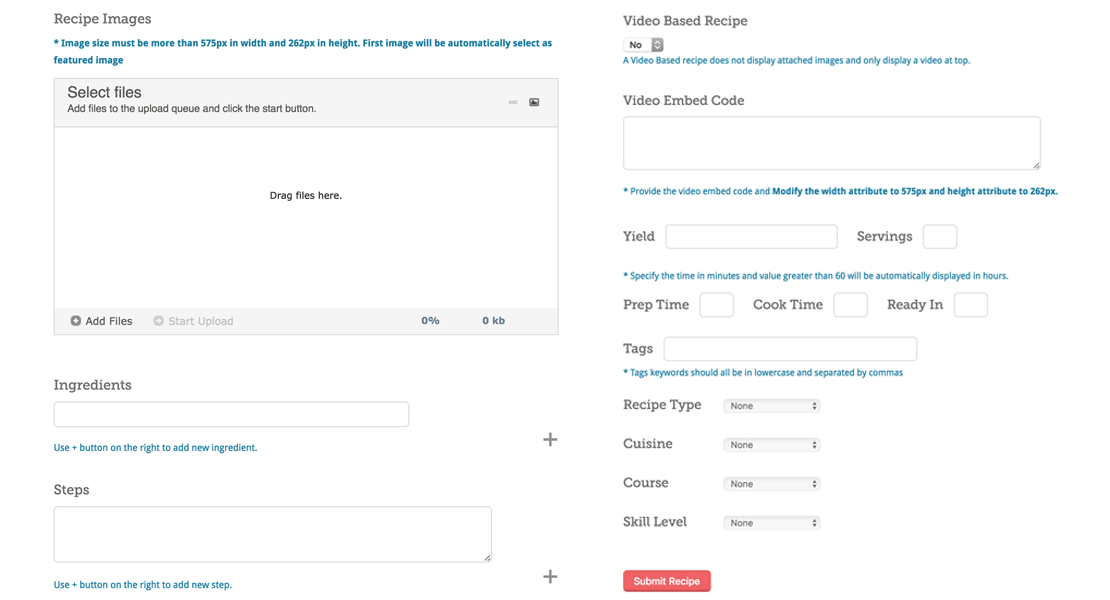Click the Steps textarea
The image size is (1110, 600).
coord(273,534)
